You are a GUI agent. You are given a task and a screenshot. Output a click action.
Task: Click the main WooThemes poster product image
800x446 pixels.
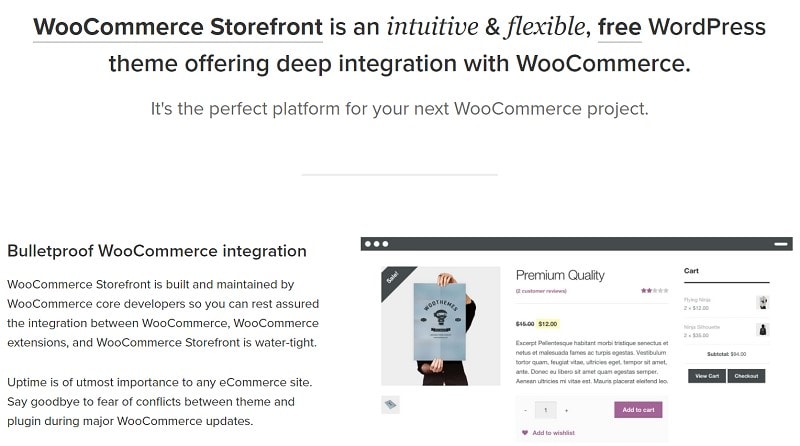tap(441, 326)
